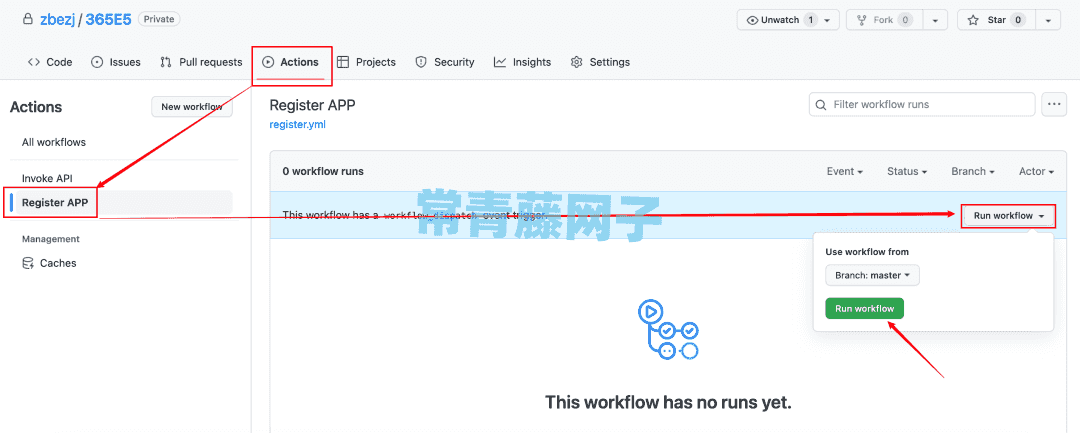
Task: Click the '0 workflow runs' text
Action: 323,171
